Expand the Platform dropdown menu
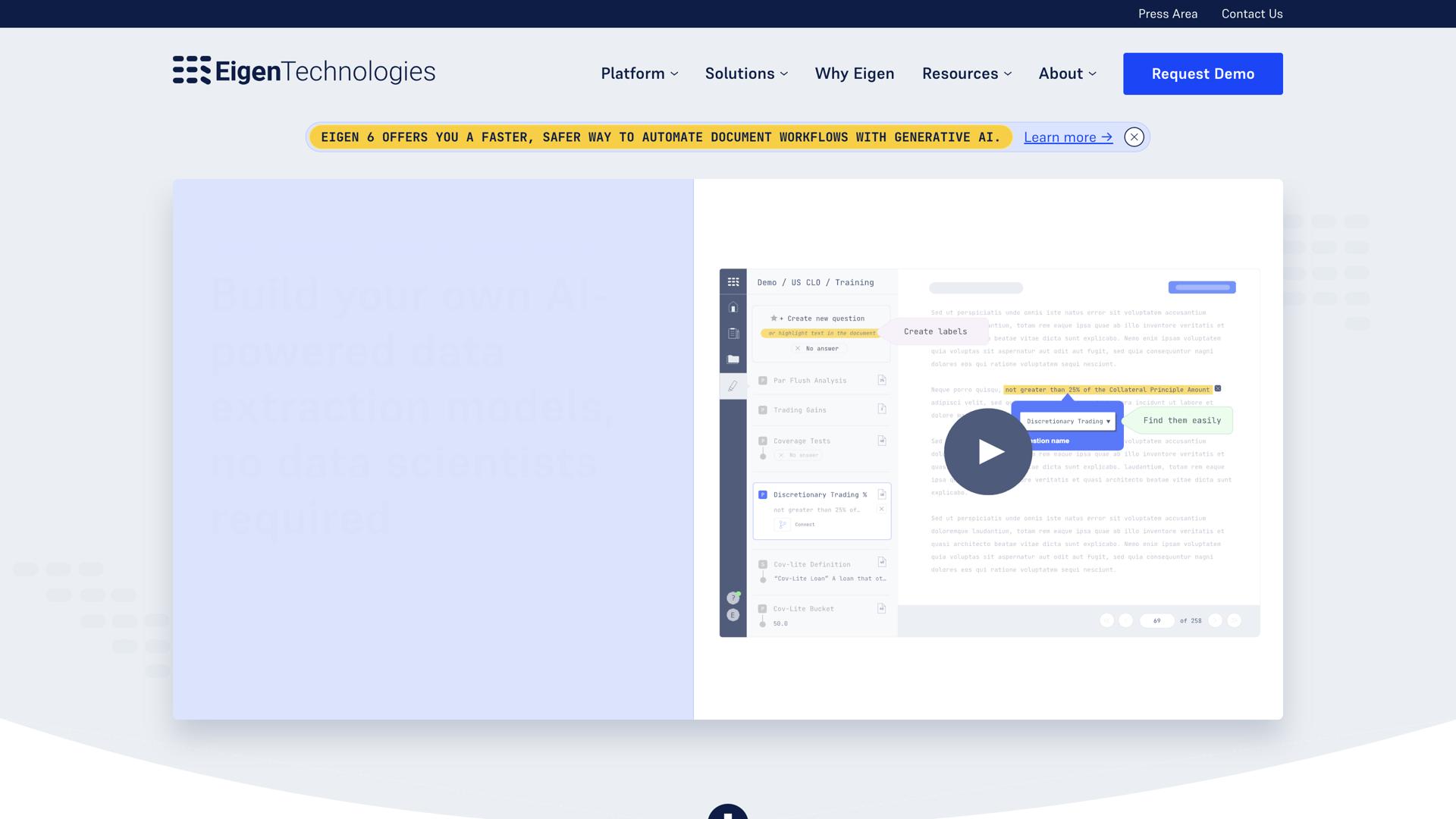This screenshot has height=819, width=1456. [639, 74]
